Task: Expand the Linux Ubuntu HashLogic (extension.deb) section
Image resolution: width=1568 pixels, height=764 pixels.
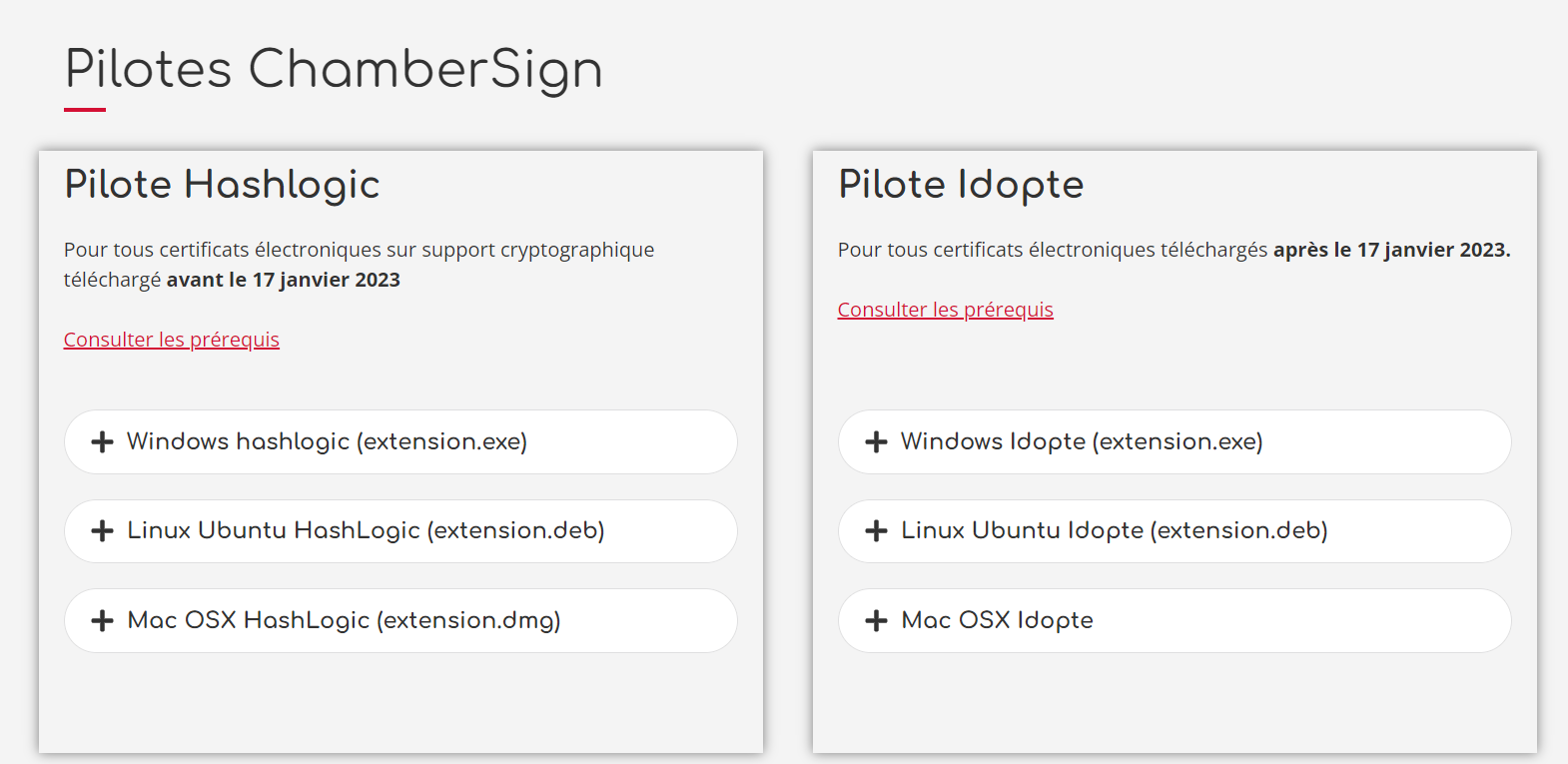Action: [x=366, y=530]
